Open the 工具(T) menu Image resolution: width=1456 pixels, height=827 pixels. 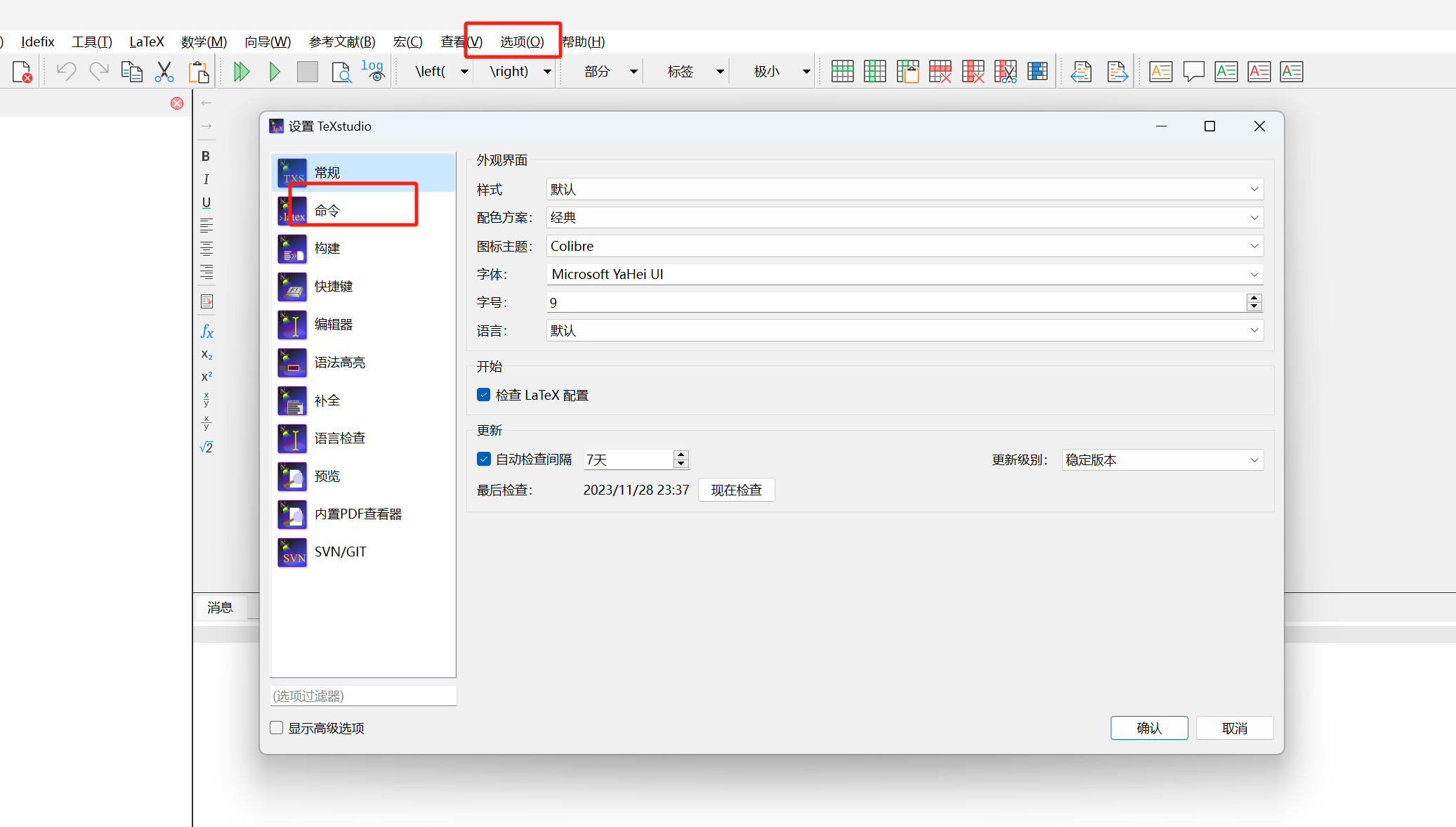click(x=92, y=41)
